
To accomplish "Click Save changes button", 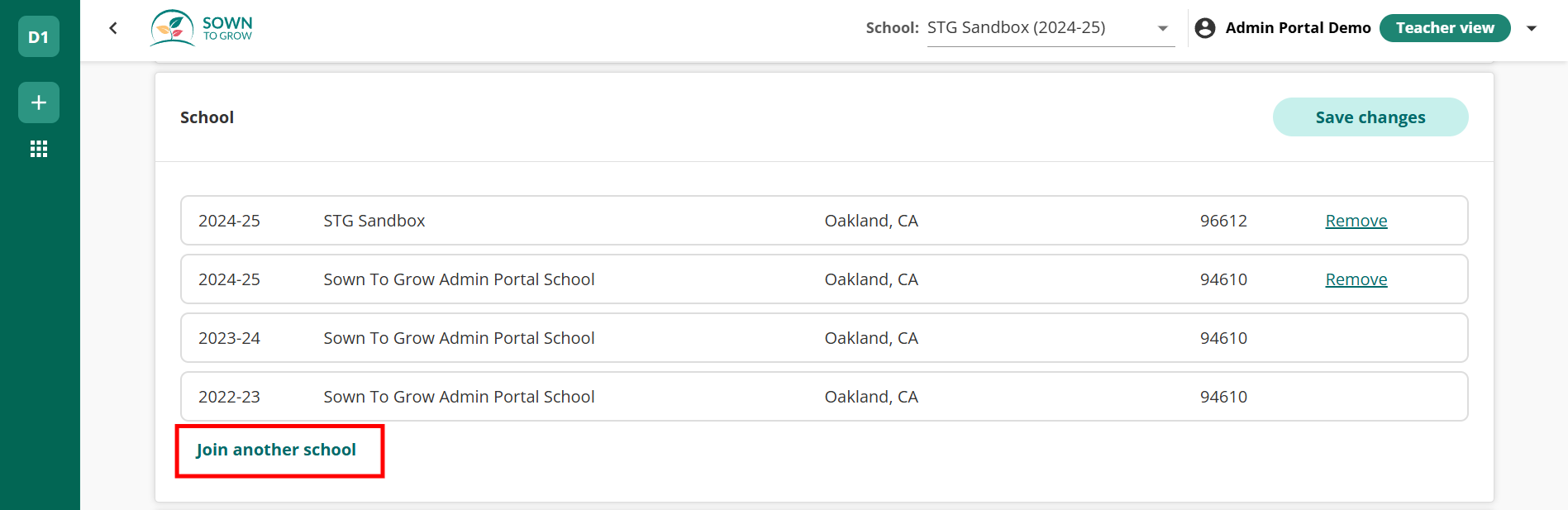I will (x=1370, y=117).
